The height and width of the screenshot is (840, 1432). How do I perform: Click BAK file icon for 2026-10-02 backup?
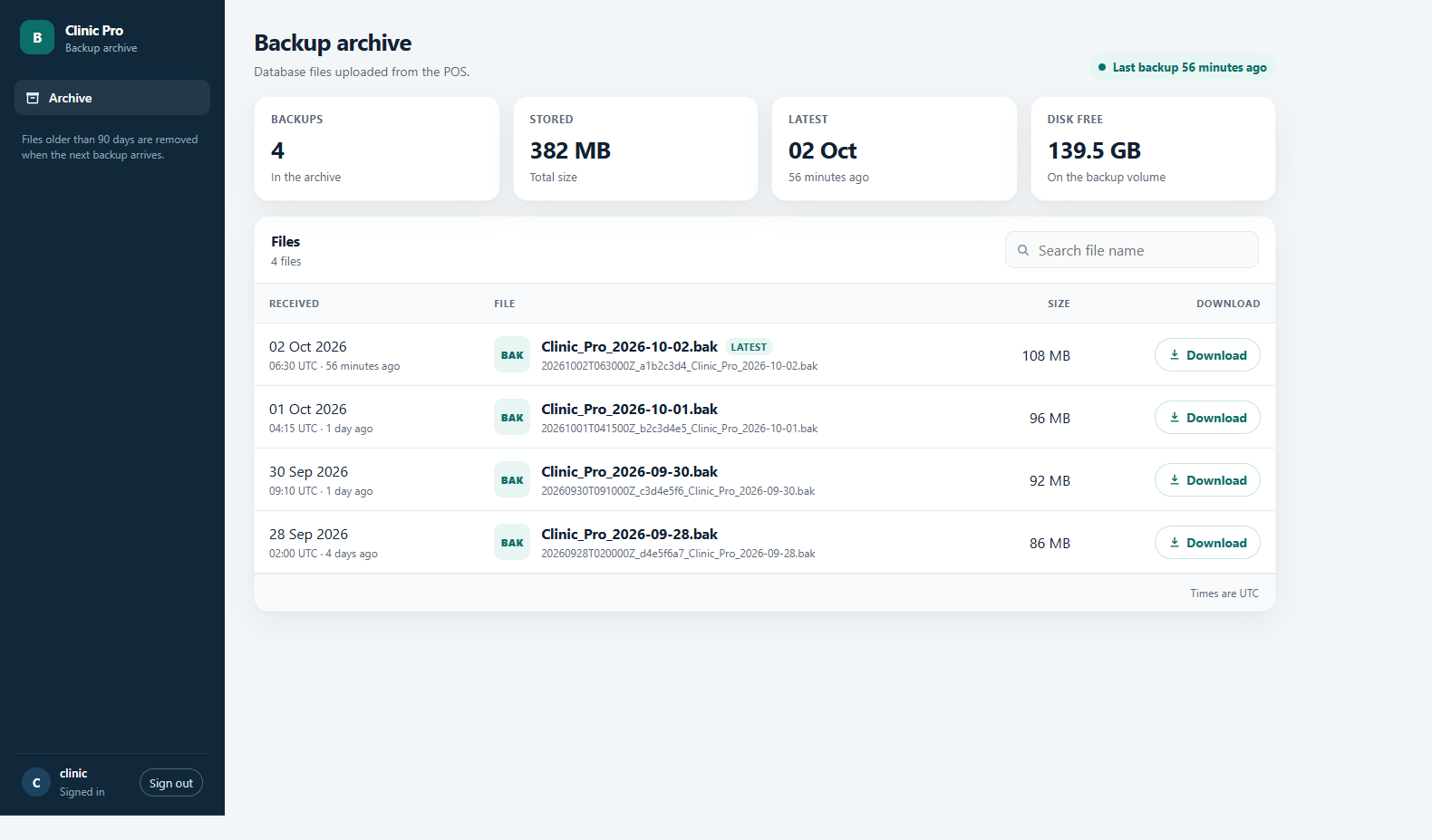(x=512, y=355)
